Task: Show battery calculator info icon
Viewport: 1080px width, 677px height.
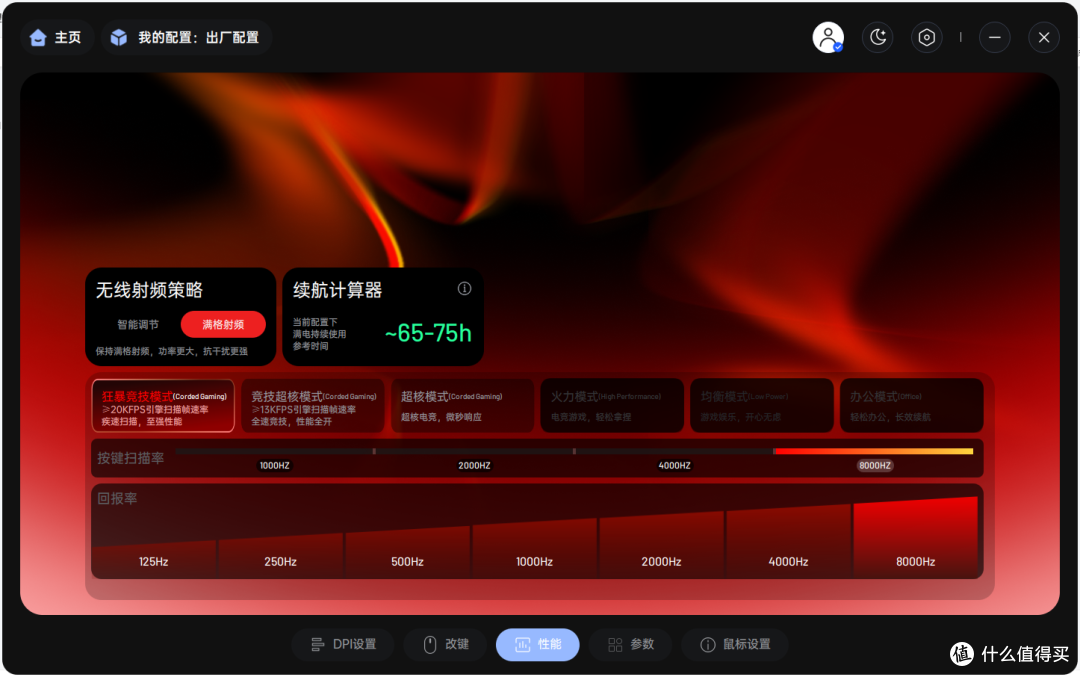Action: 465,289
